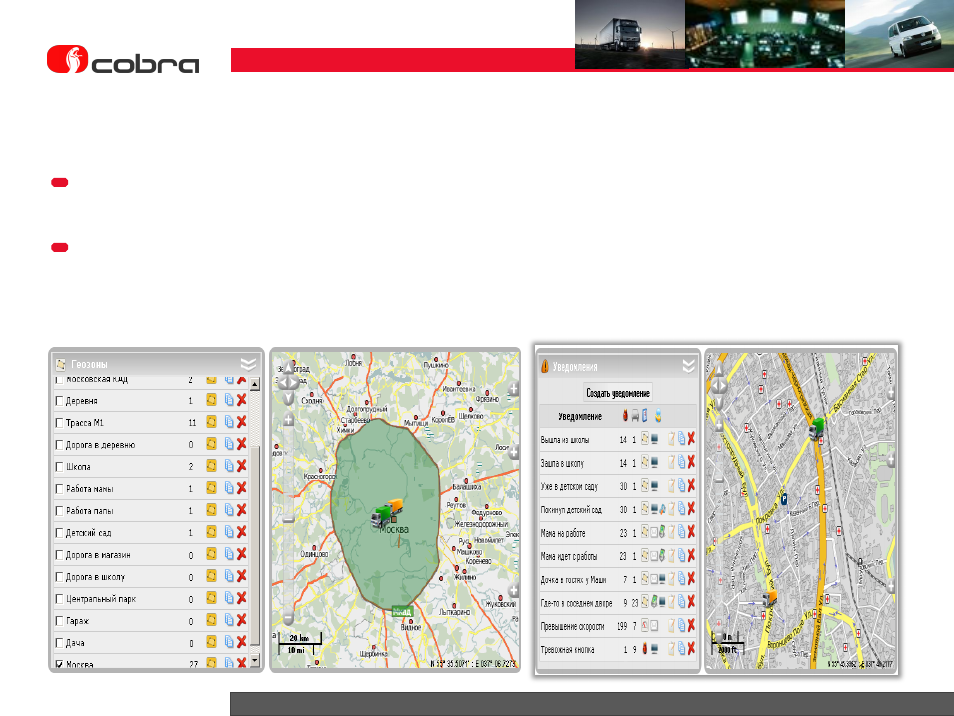This screenshot has width=954, height=716.
Task: Enable the Дорога в деревню checkbox
Action: (59, 445)
